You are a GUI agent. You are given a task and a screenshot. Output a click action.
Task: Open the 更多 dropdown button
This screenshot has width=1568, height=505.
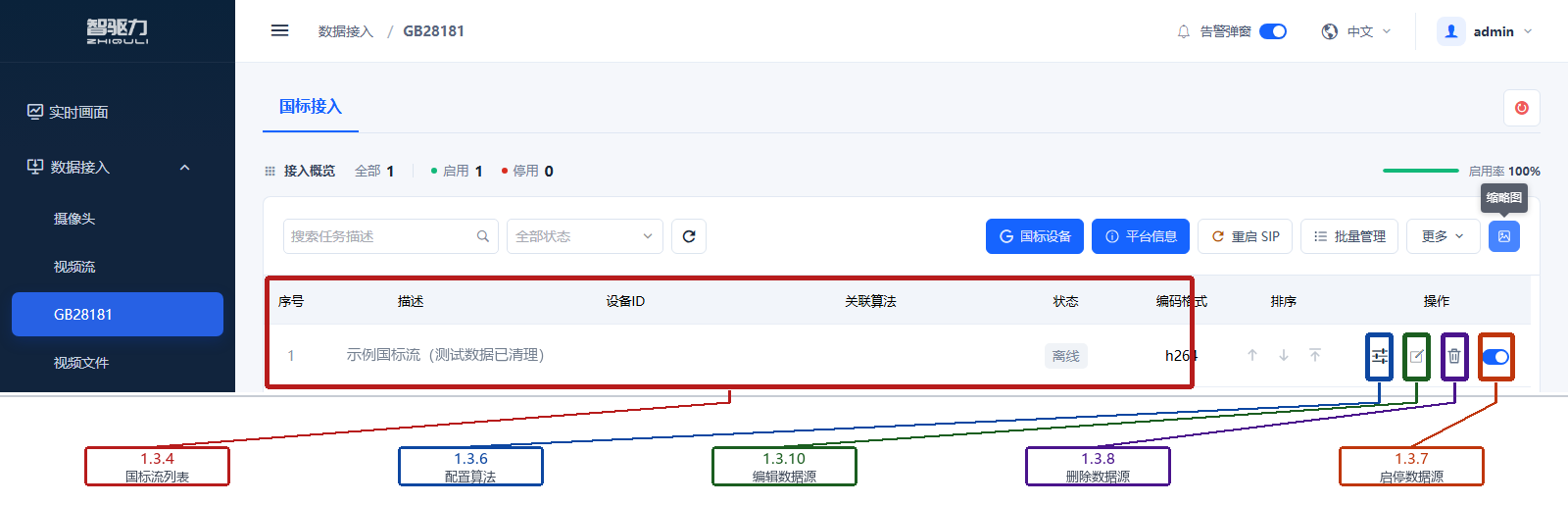point(1443,236)
